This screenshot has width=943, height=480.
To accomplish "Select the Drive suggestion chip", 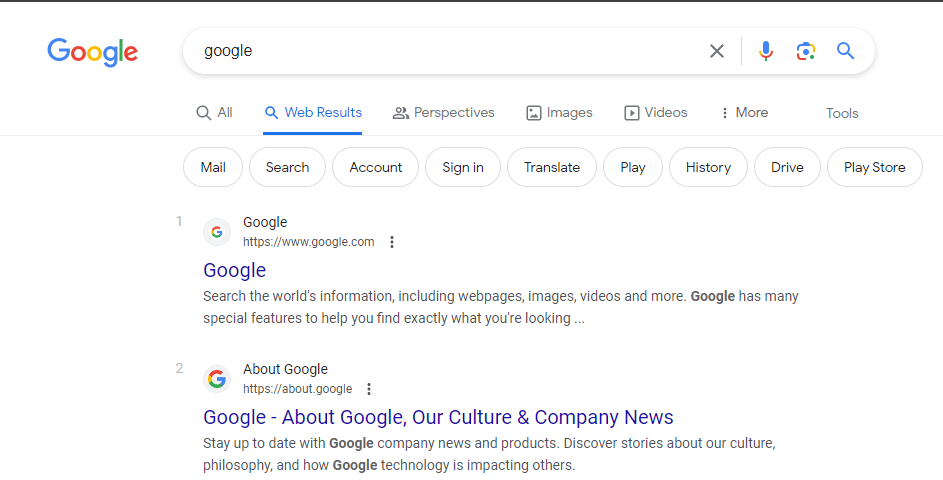I will [x=787, y=167].
